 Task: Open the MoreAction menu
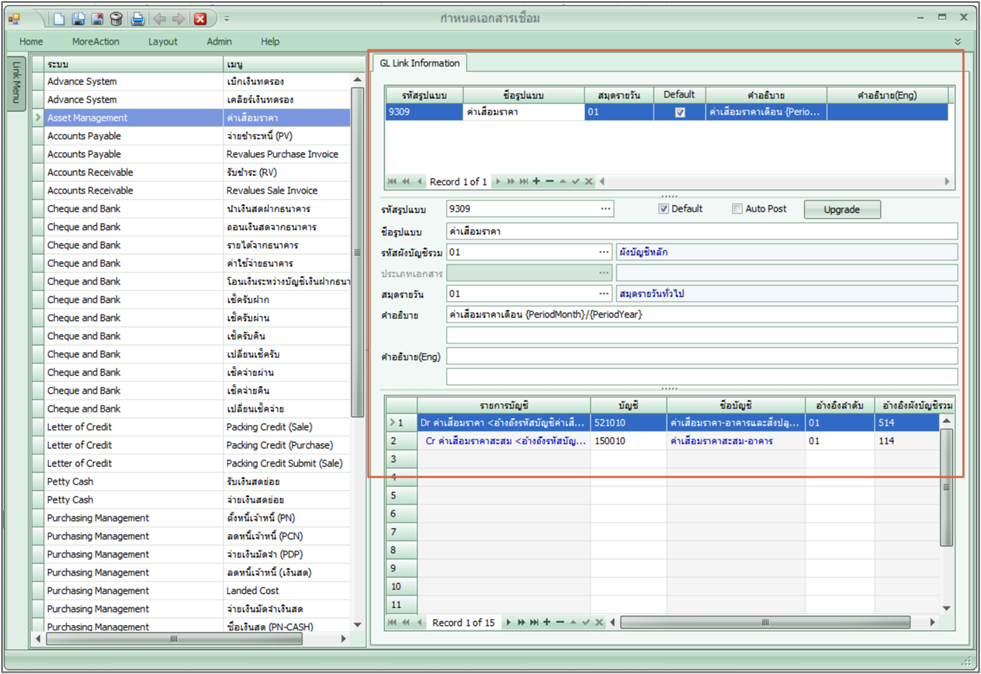point(95,42)
